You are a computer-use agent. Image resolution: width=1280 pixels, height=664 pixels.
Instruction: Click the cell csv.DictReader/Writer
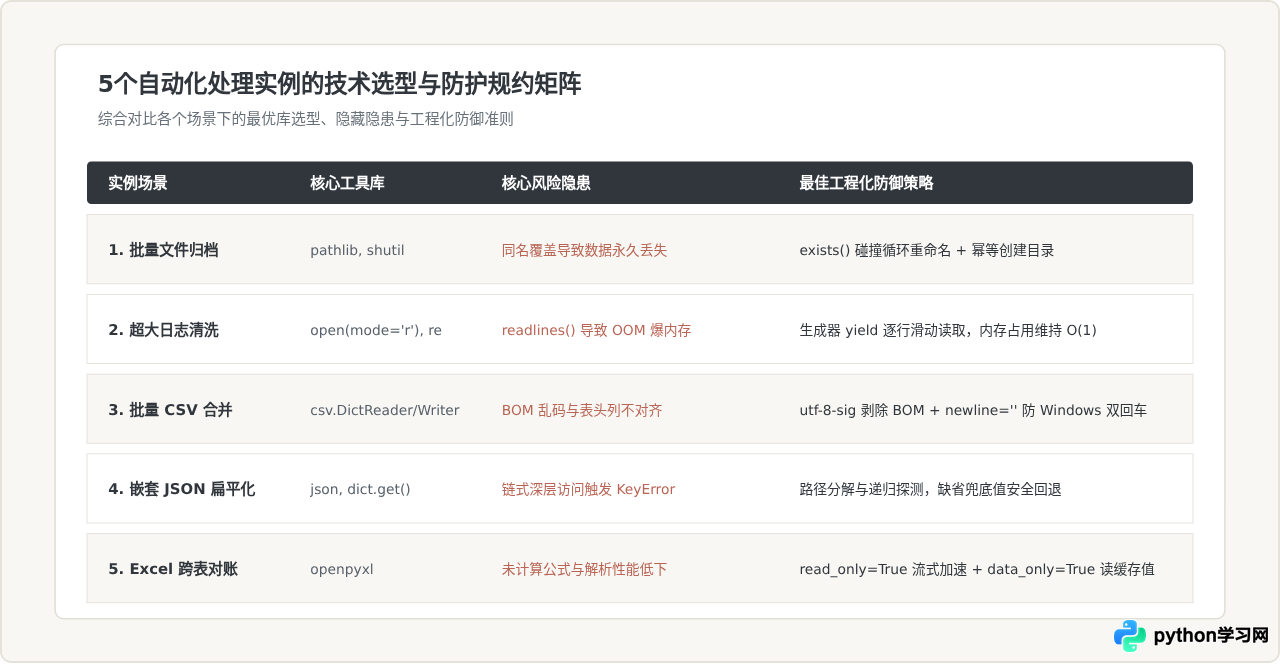385,410
